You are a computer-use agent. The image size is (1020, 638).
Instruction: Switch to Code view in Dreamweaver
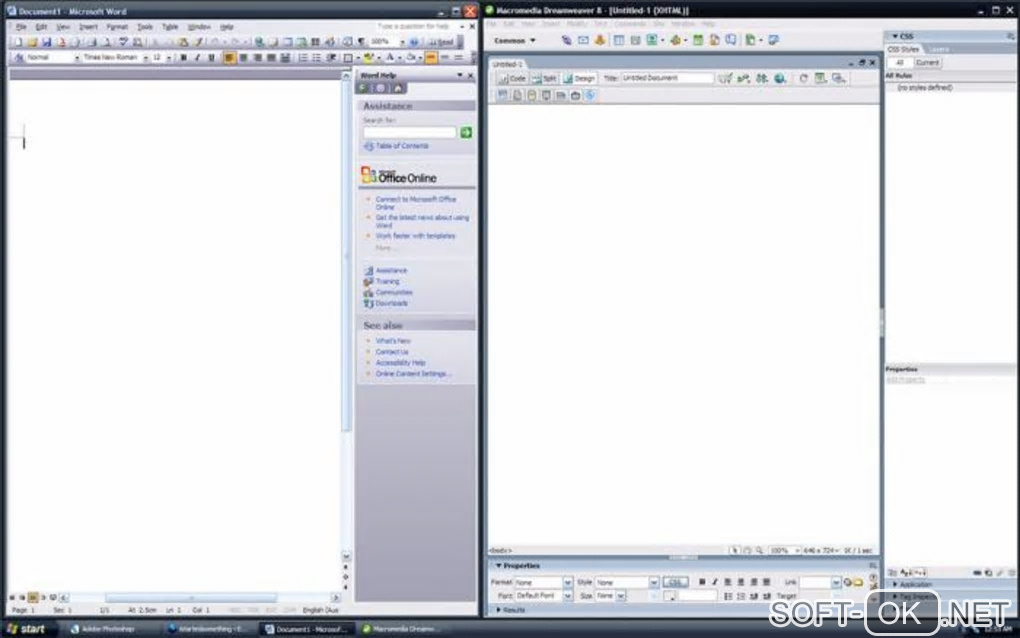pos(512,79)
